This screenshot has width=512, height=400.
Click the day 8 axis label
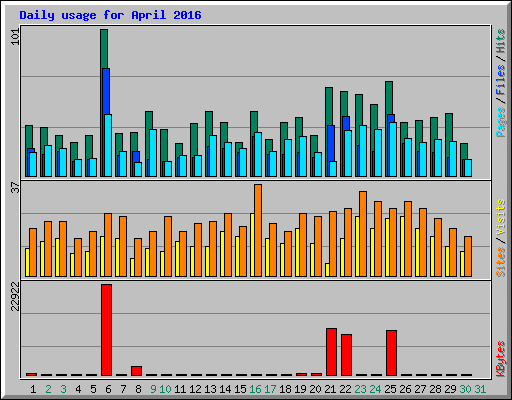[138, 389]
